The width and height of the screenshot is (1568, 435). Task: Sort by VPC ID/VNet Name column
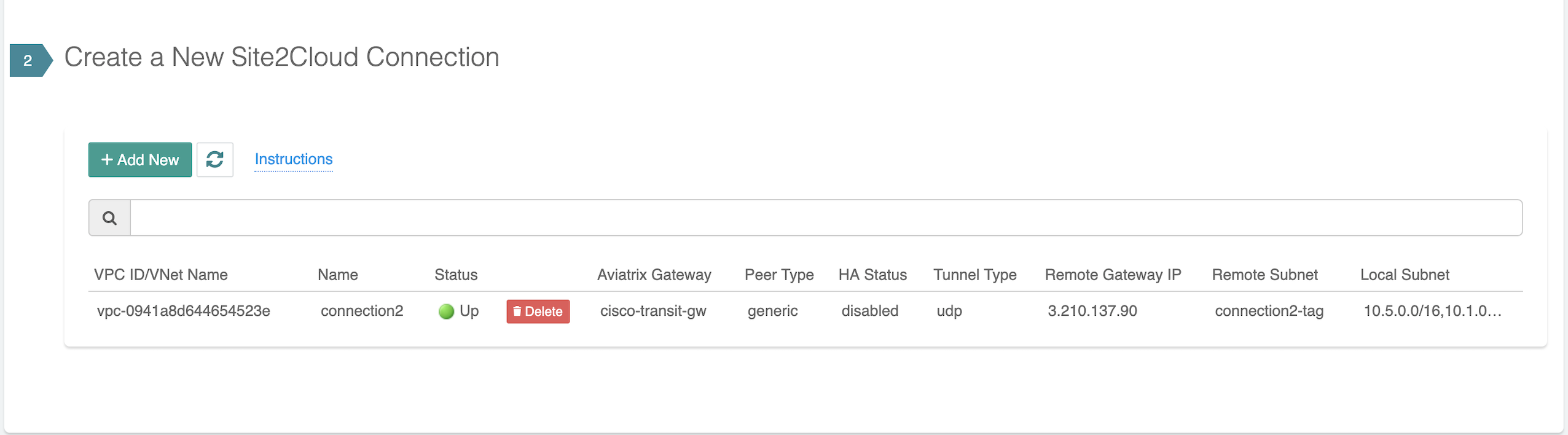click(x=161, y=275)
